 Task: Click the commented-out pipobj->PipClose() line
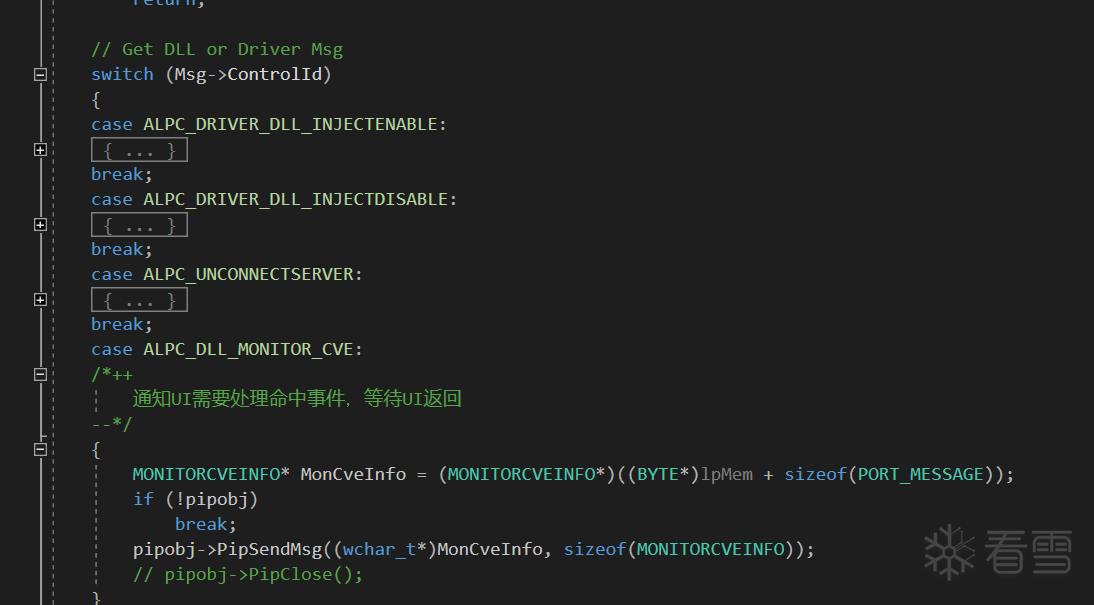(x=248, y=574)
